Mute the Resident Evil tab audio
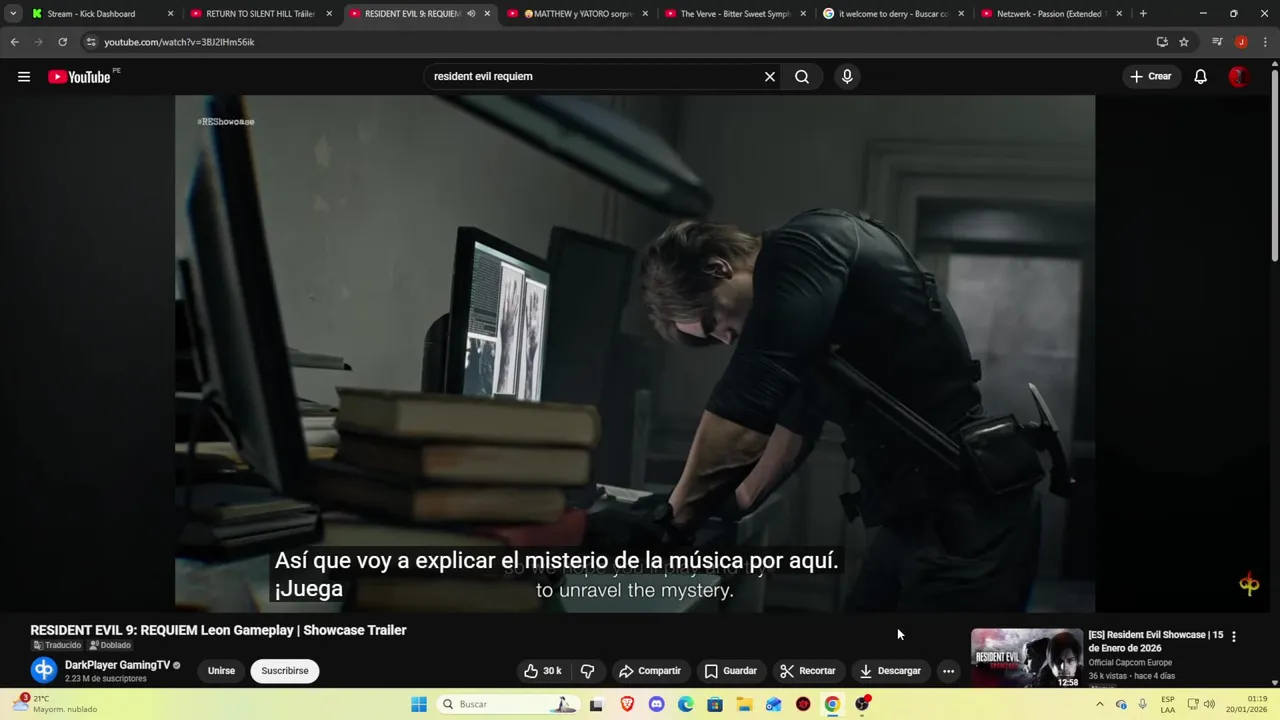1280x720 pixels. (471, 14)
